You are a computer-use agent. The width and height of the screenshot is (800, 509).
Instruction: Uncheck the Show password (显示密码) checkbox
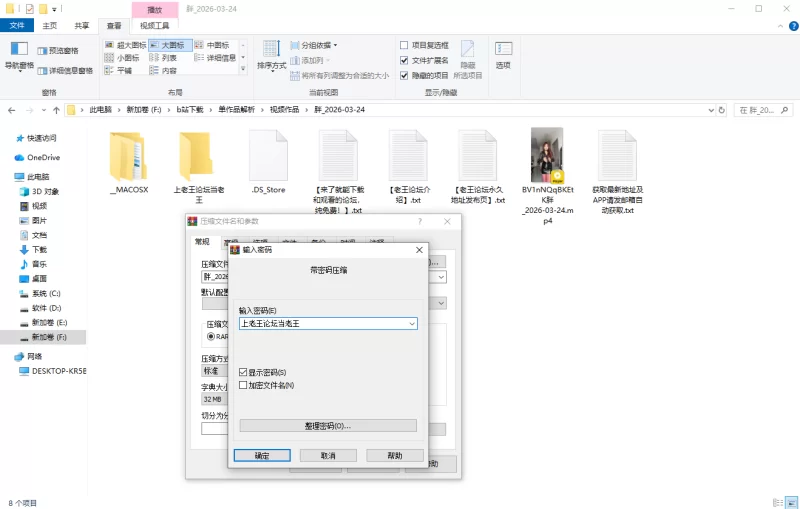(x=243, y=372)
